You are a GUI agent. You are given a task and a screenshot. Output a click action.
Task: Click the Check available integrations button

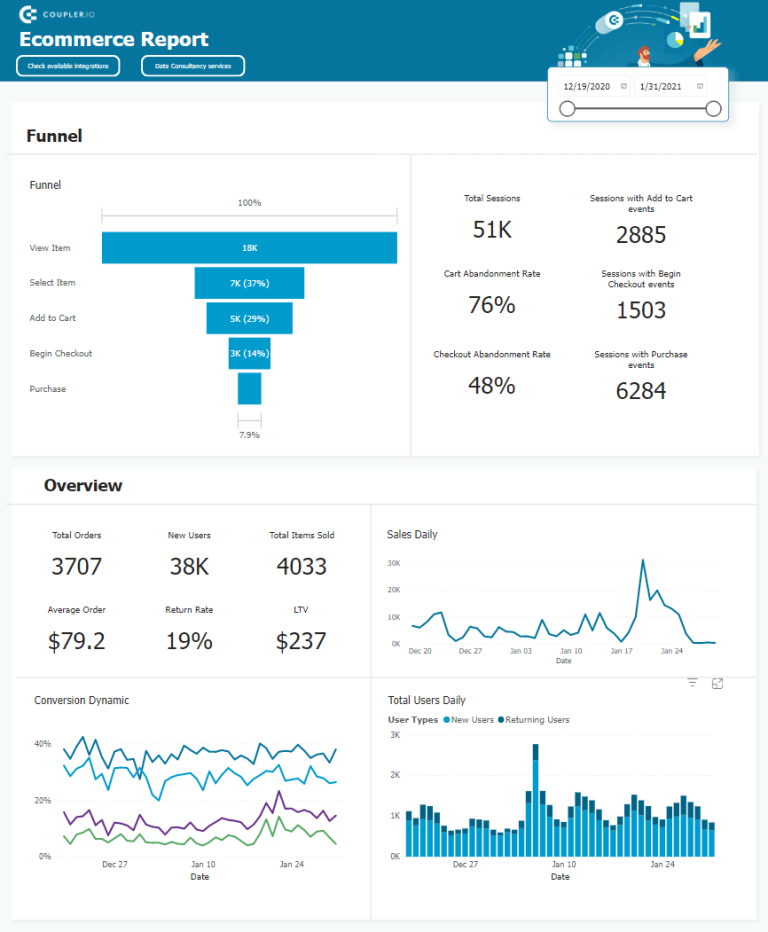click(68, 66)
